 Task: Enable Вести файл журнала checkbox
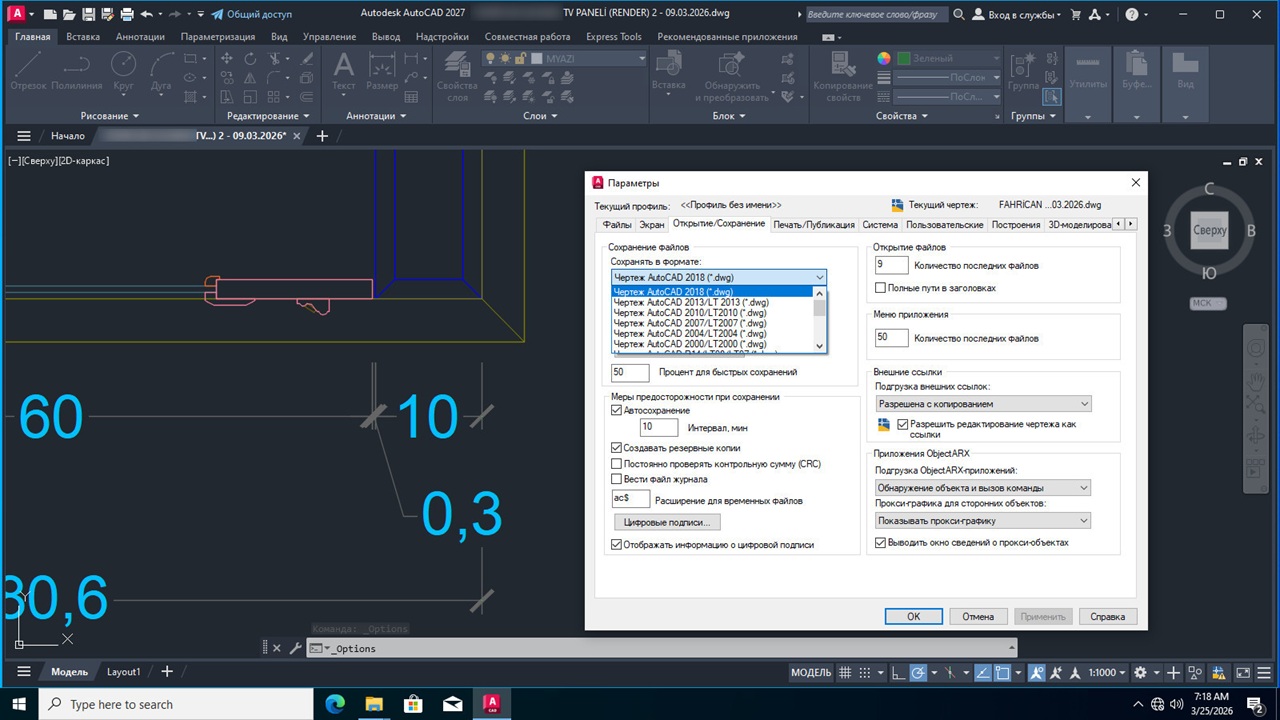617,479
